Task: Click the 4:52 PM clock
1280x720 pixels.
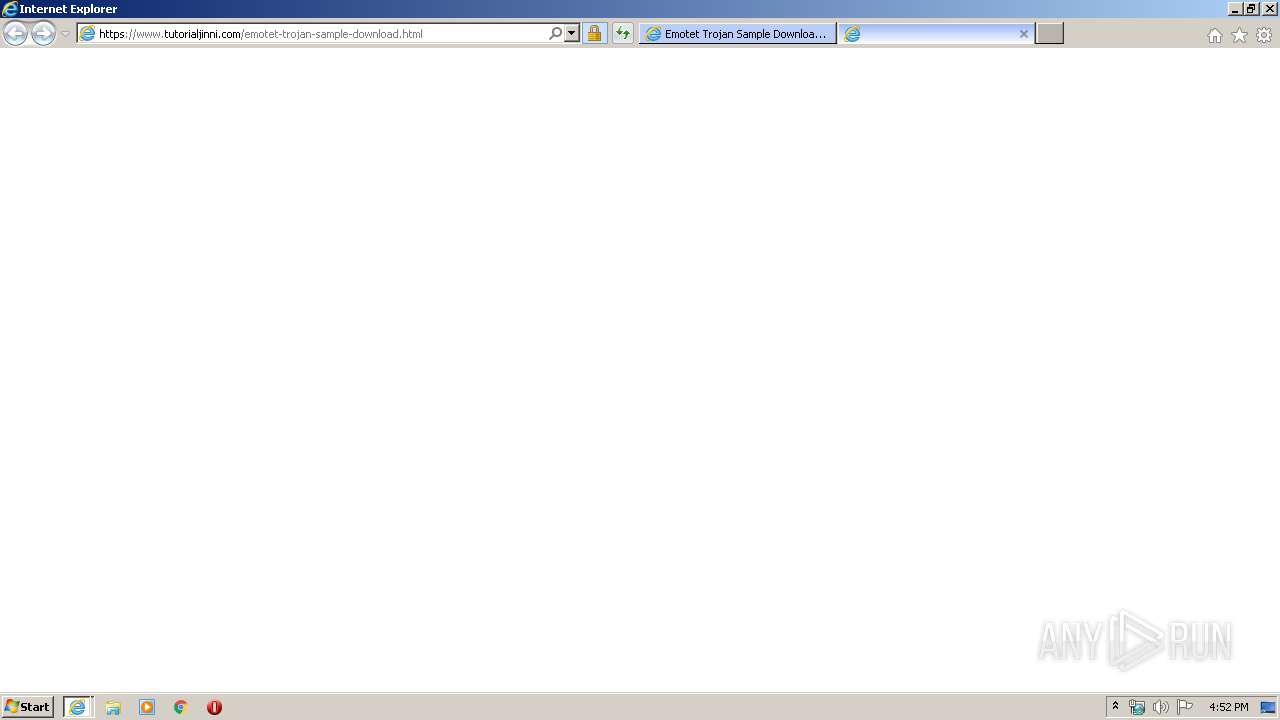Action: click(1228, 707)
